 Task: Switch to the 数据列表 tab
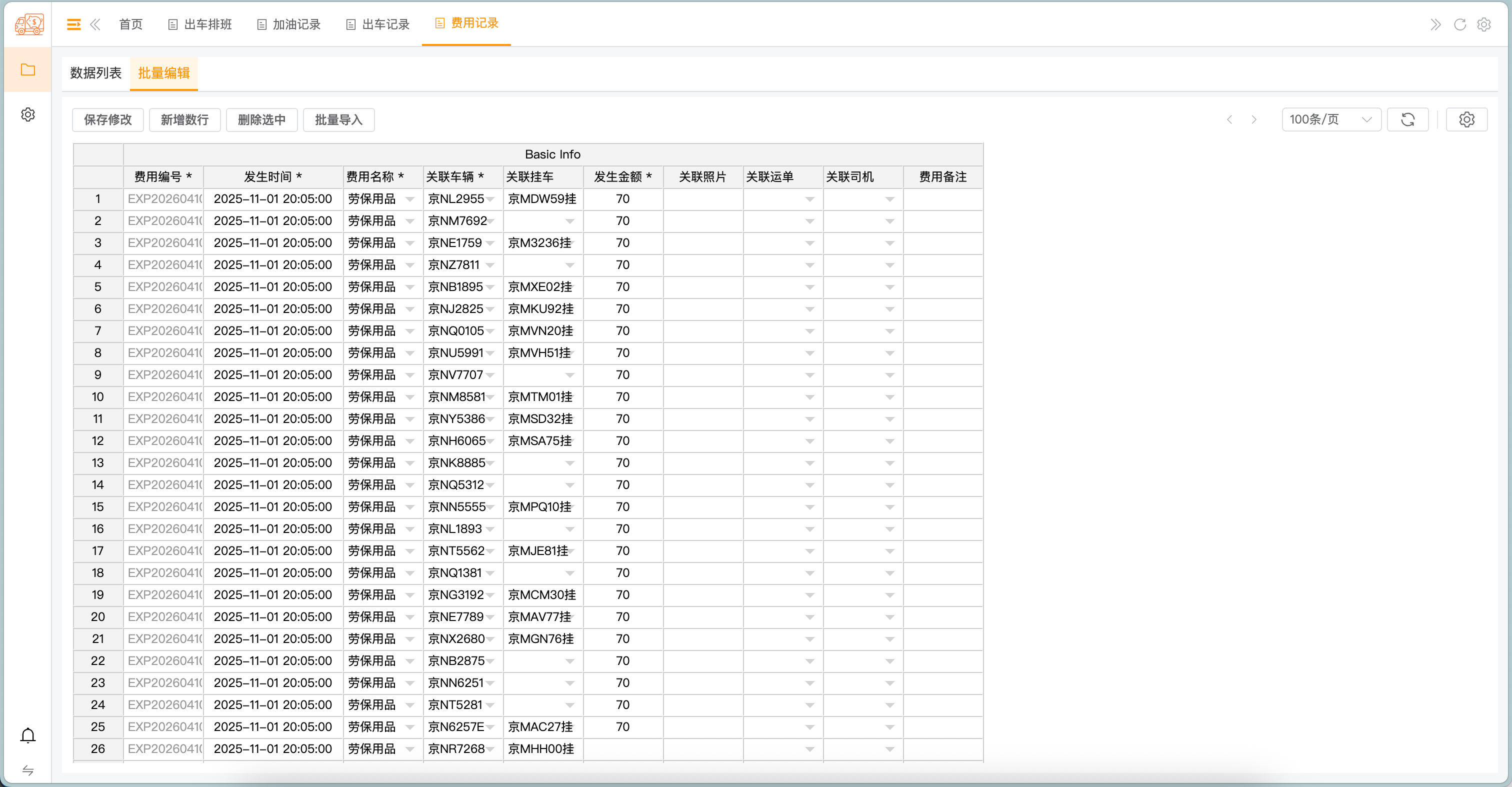pos(95,73)
